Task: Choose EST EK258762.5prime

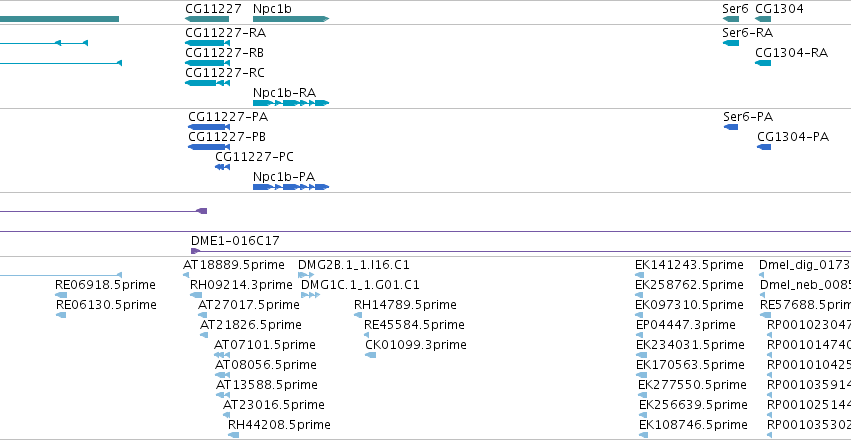Action: click(x=639, y=295)
